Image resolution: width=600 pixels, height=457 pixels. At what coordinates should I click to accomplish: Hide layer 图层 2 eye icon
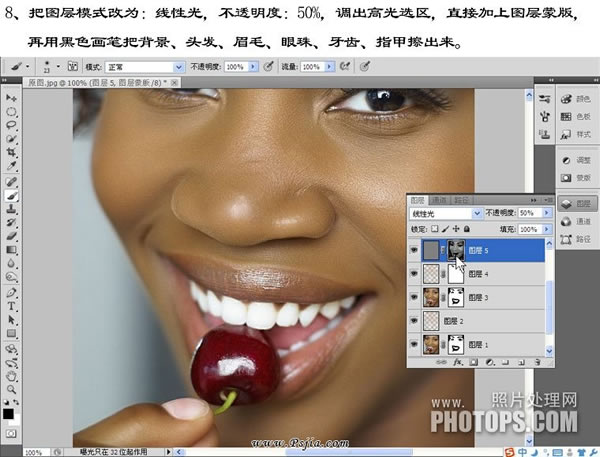point(414,321)
